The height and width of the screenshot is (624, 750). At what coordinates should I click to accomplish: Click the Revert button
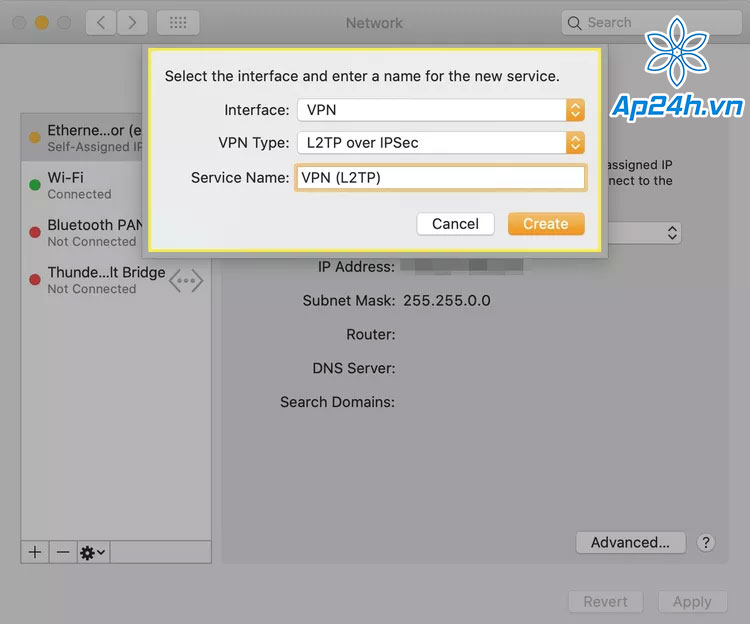pyautogui.click(x=606, y=602)
